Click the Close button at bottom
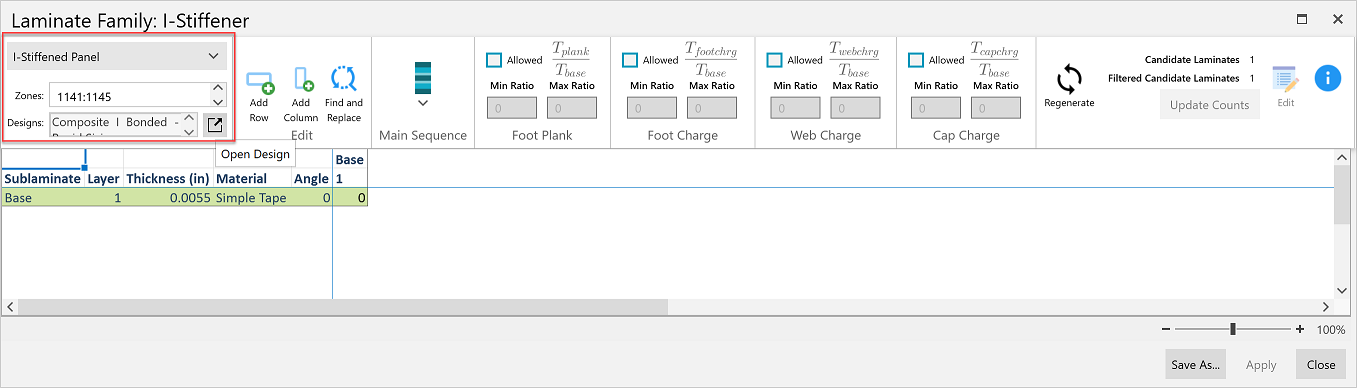The width and height of the screenshot is (1357, 388). tap(1321, 365)
